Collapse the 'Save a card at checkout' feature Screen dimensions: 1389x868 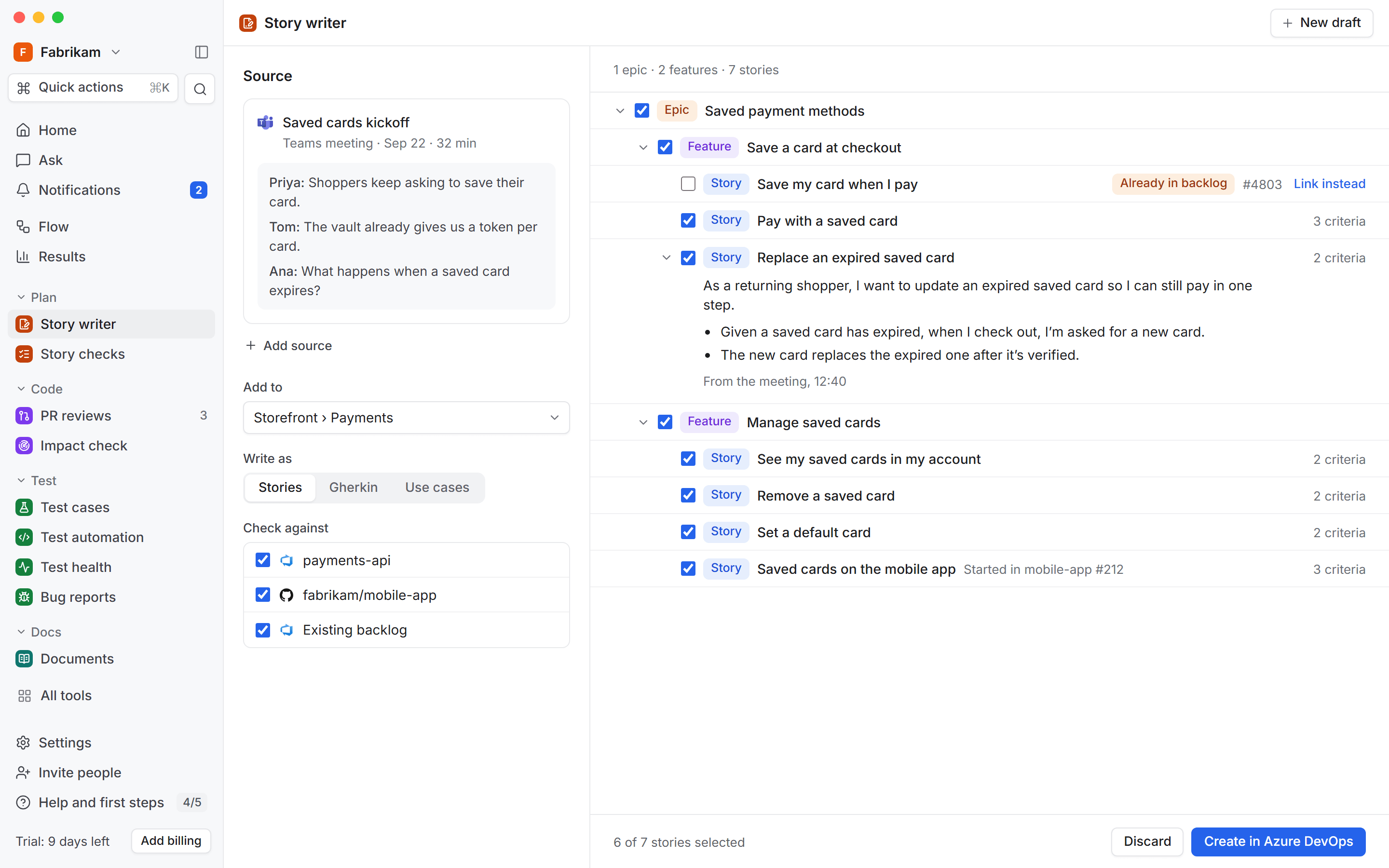[643, 148]
